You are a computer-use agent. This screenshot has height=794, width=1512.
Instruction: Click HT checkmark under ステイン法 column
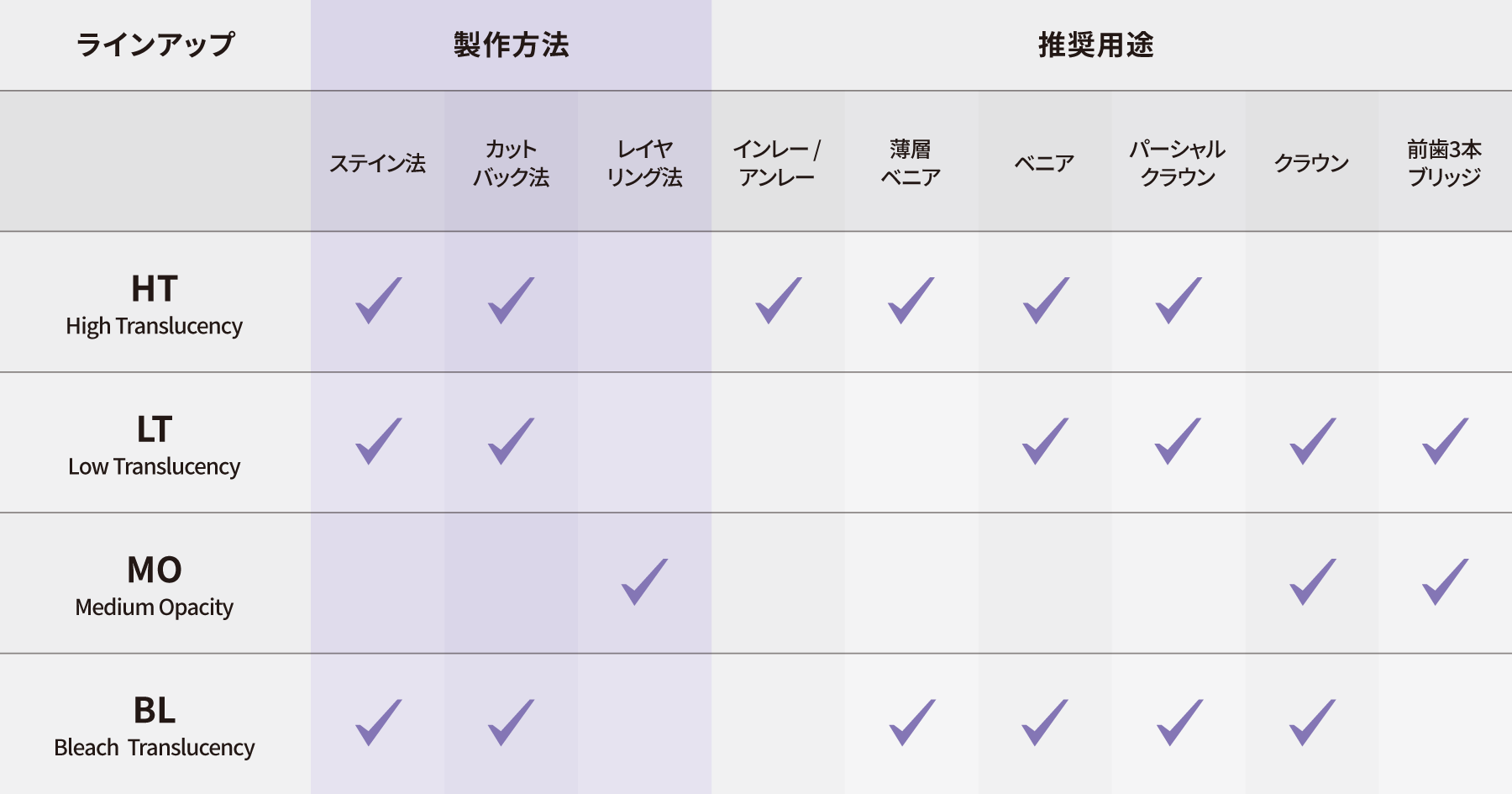point(378,301)
